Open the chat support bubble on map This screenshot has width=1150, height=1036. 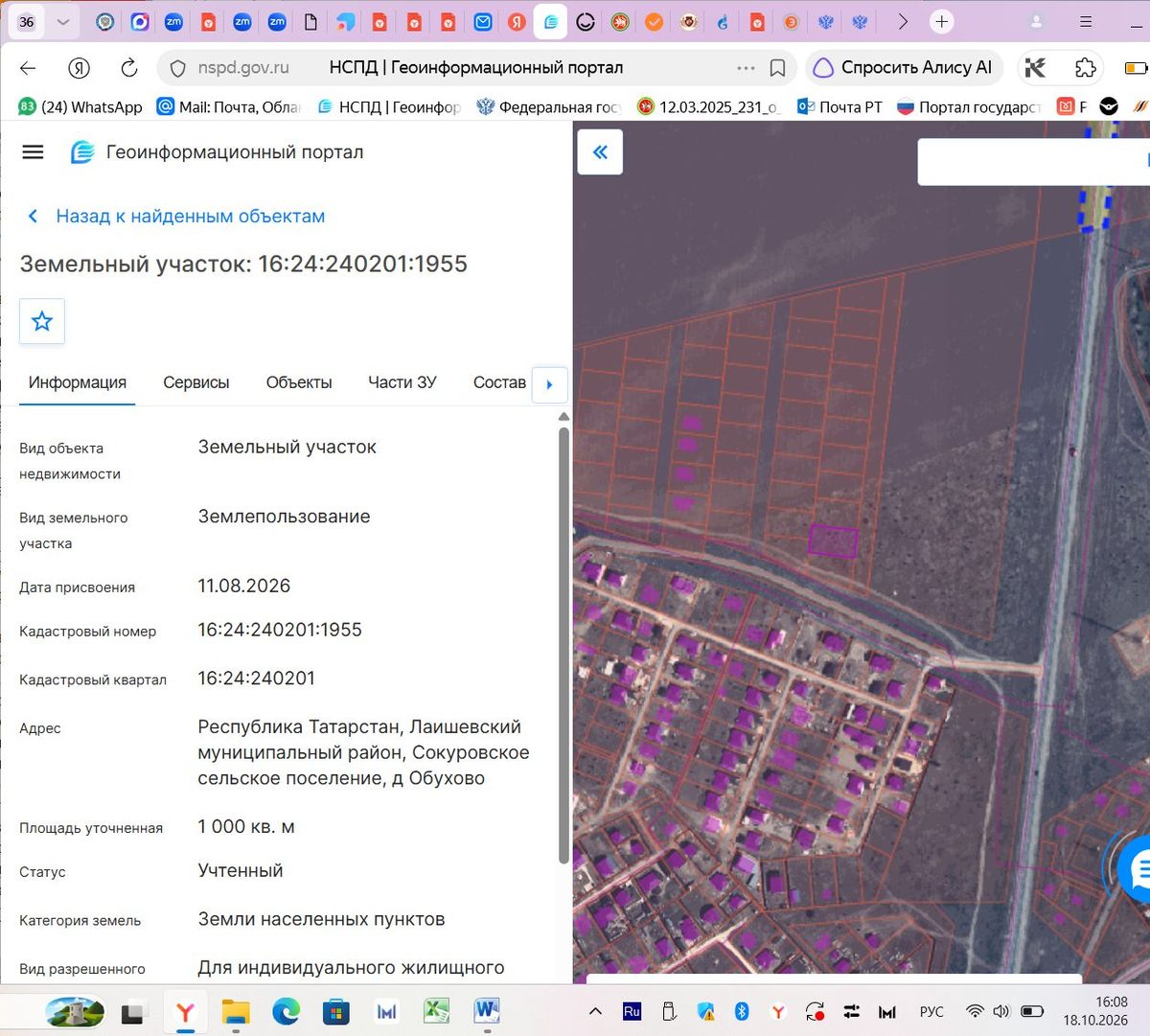point(1137,870)
